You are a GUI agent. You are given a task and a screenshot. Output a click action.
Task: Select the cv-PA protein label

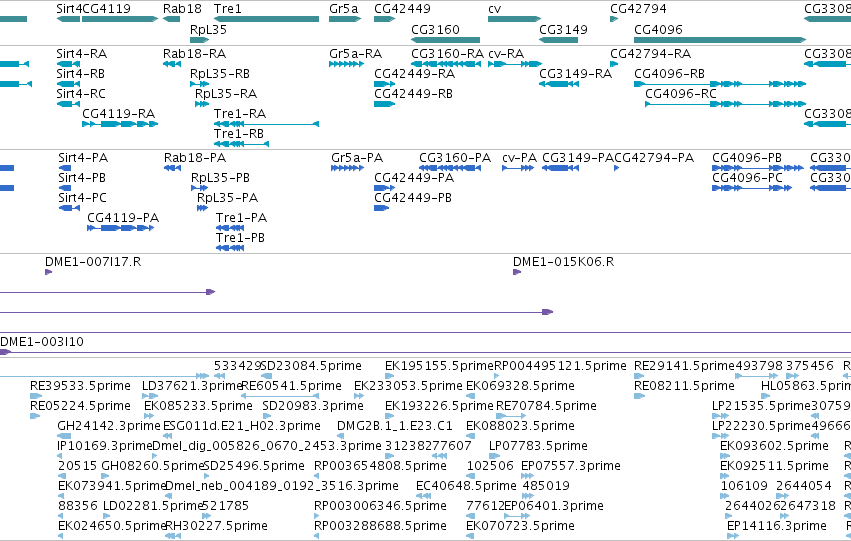[519, 158]
